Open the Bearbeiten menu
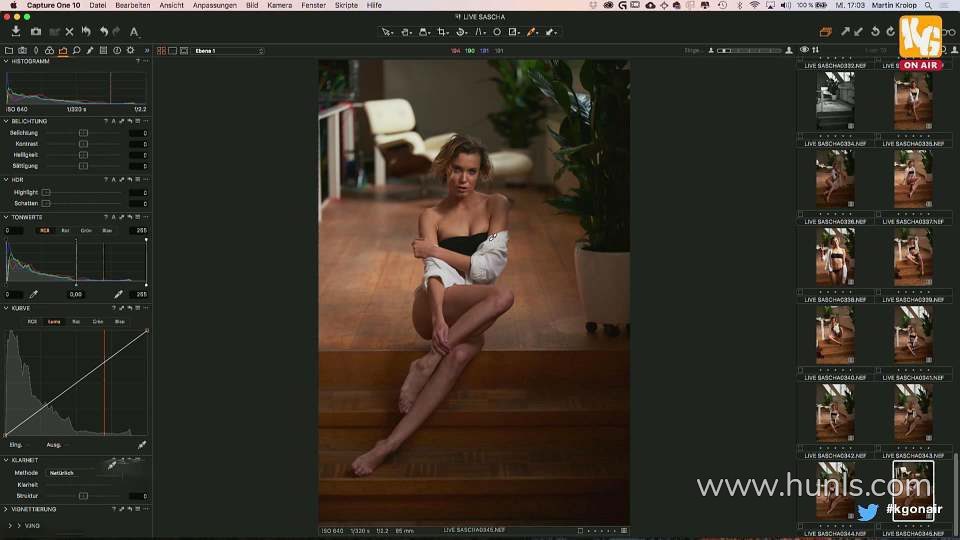This screenshot has height=540, width=960. 133,5
